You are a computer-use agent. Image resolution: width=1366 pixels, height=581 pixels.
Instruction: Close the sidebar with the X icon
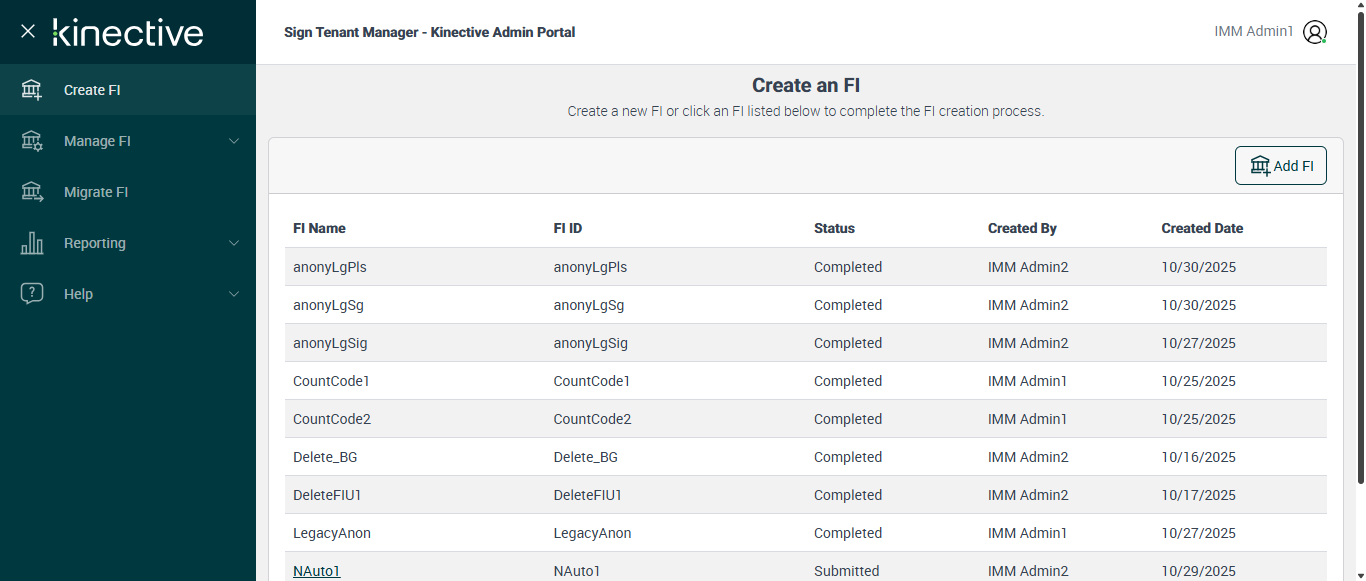28,31
